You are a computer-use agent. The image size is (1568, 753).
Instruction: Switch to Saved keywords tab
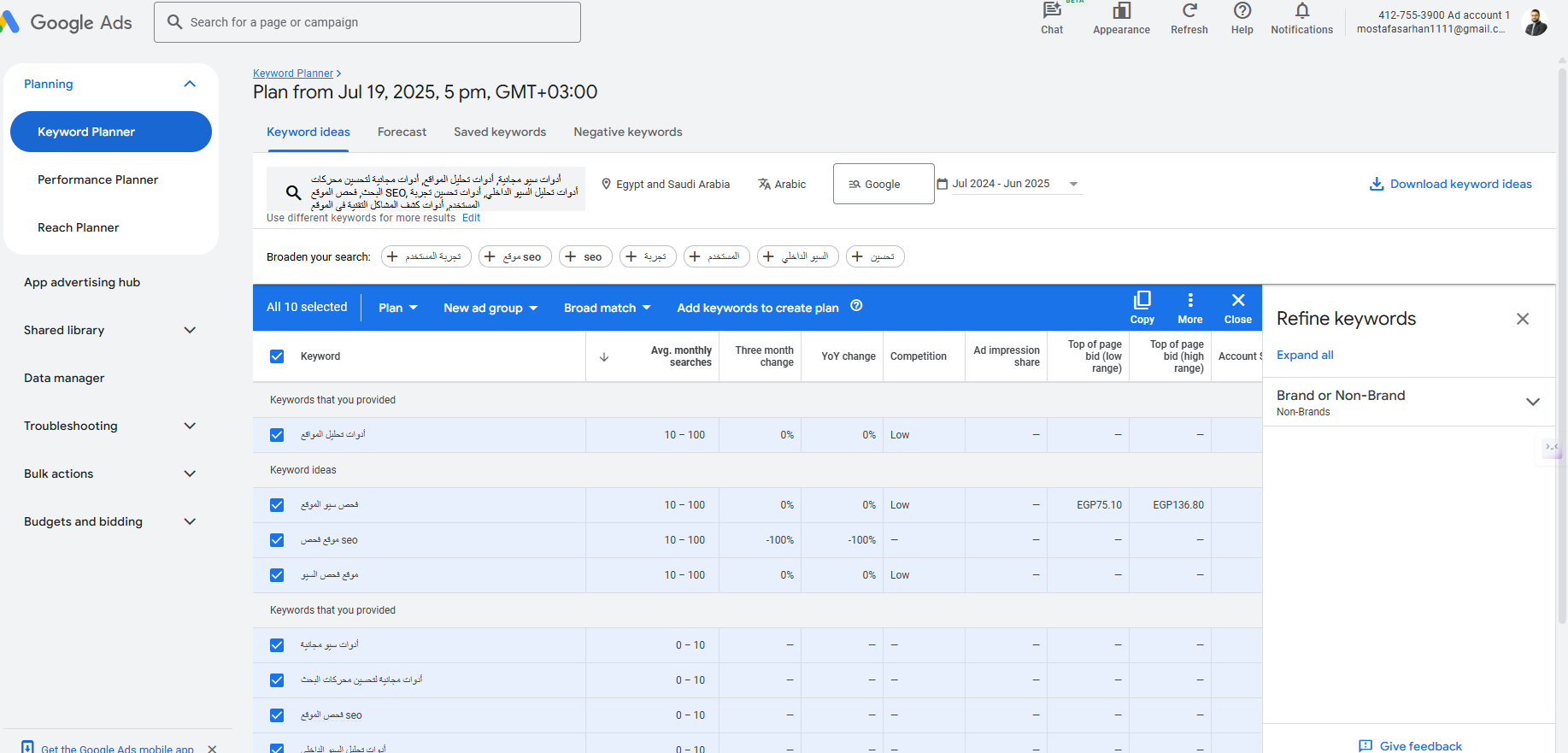[x=500, y=132]
